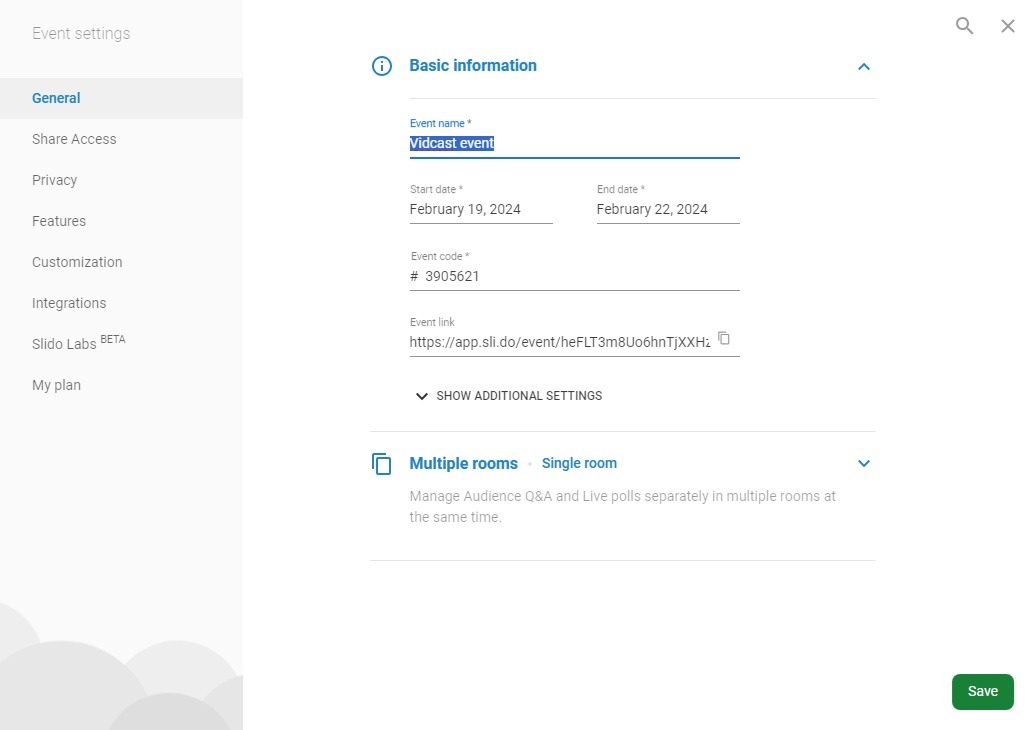Open the End date field February 22, 2024
The width and height of the screenshot is (1032, 730).
(x=668, y=209)
